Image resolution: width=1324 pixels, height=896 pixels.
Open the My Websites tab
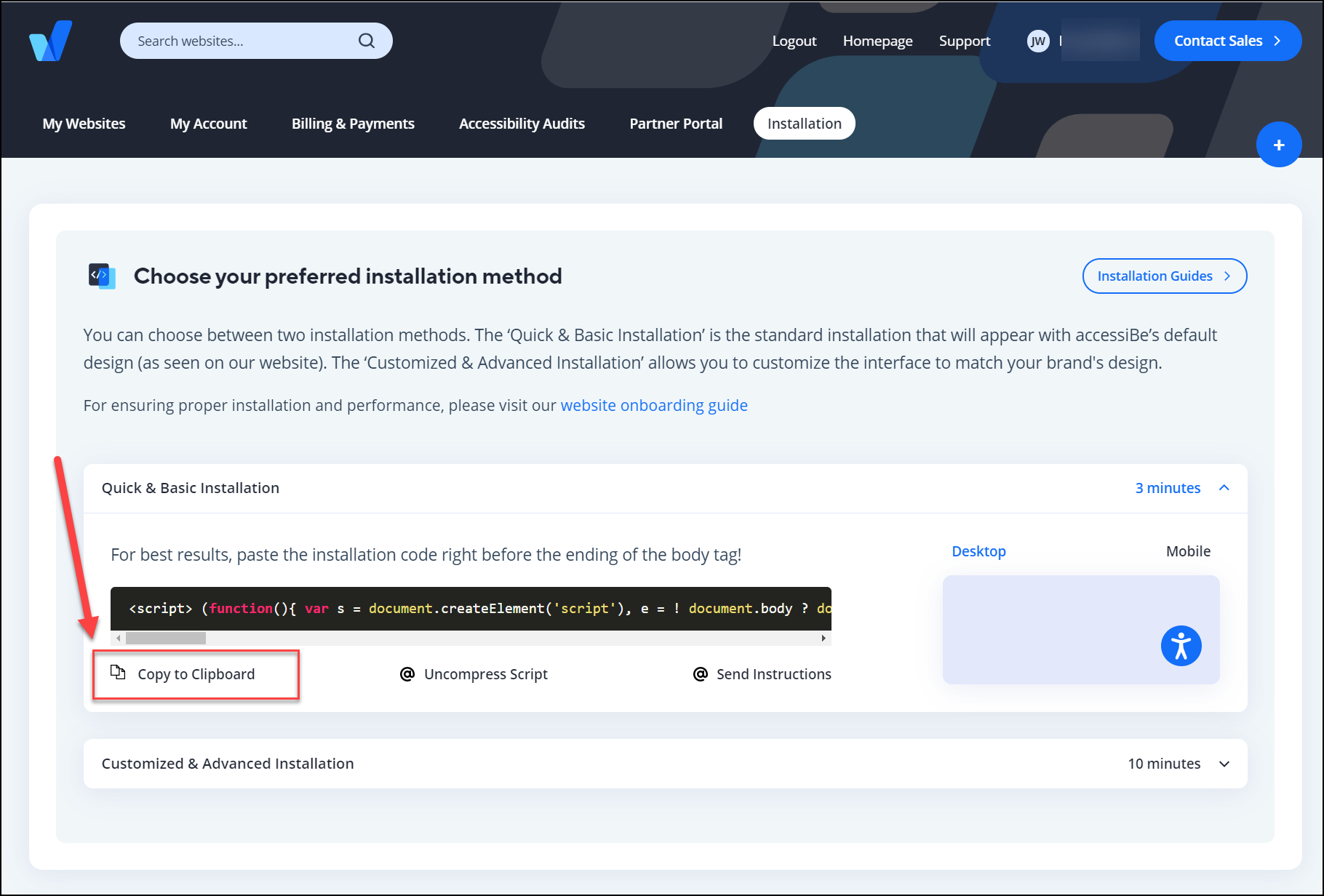(x=84, y=124)
